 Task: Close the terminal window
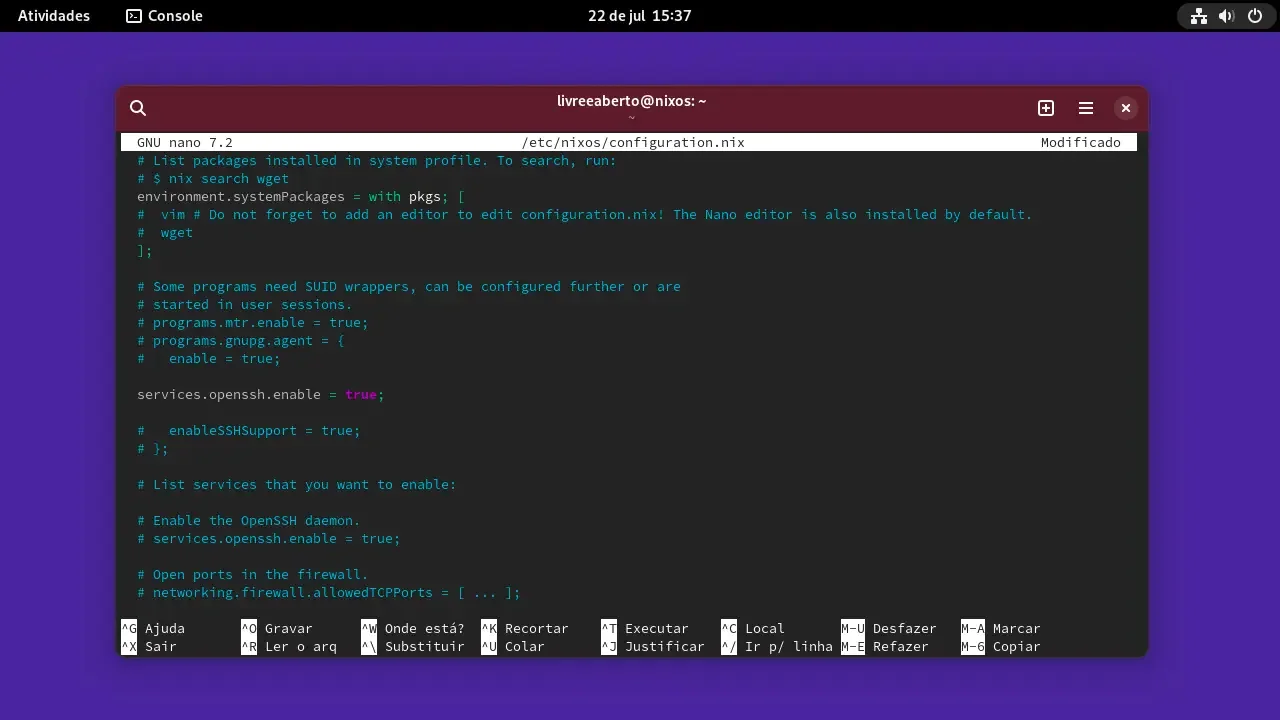tap(1126, 108)
